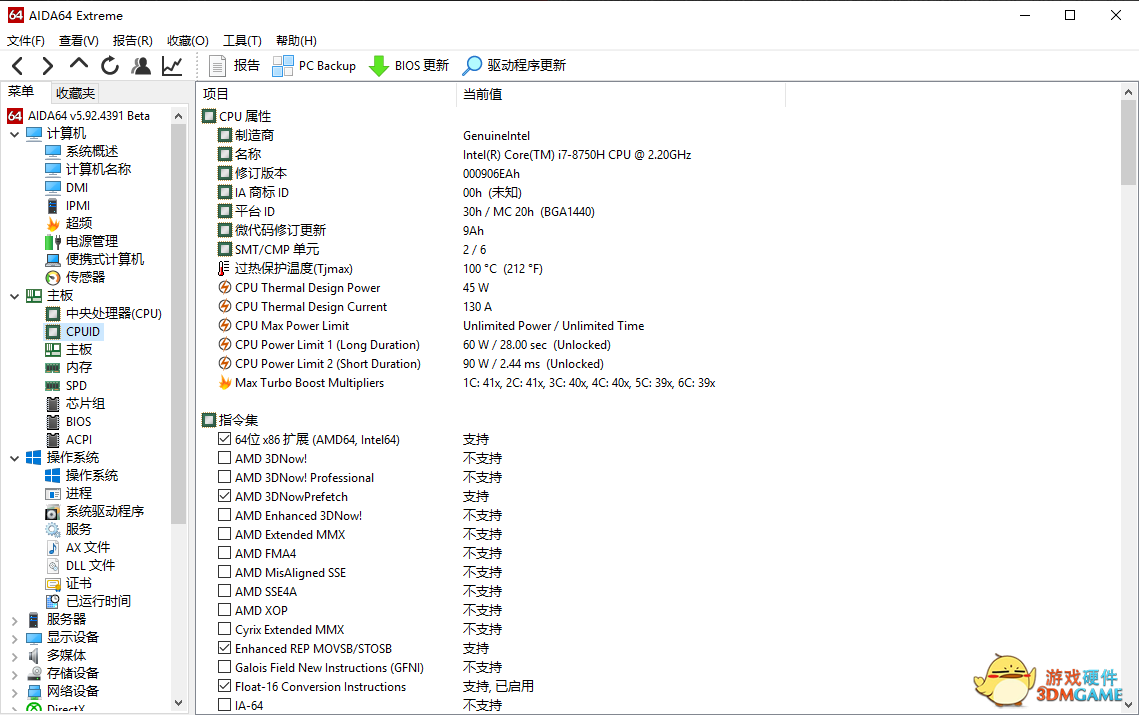The image size is (1139, 715).
Task: Select 超频 flame icon in tree
Action: pyautogui.click(x=52, y=223)
